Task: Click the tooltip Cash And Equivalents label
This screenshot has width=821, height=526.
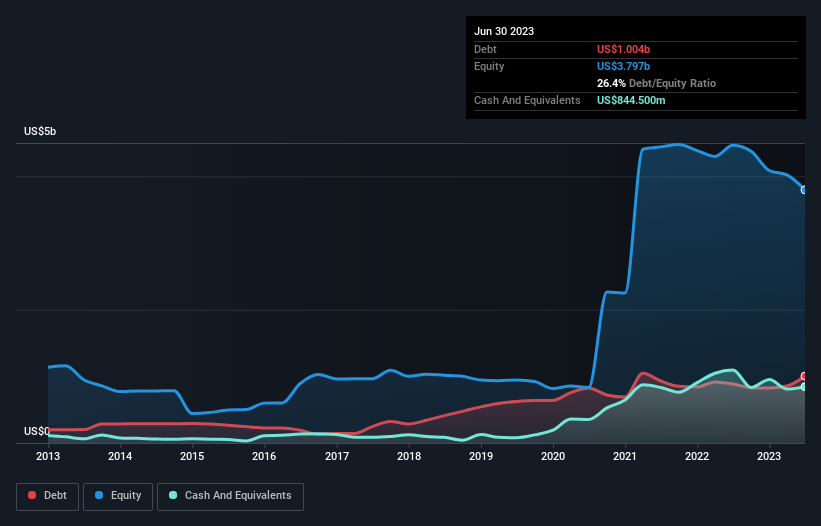Action: (527, 100)
